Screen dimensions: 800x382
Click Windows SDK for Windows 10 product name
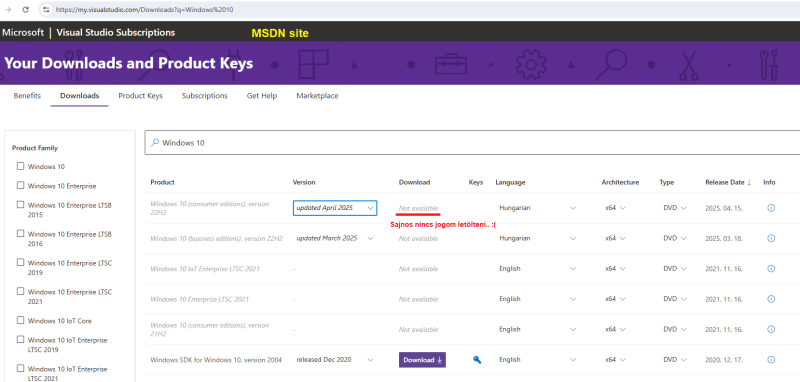216,360
